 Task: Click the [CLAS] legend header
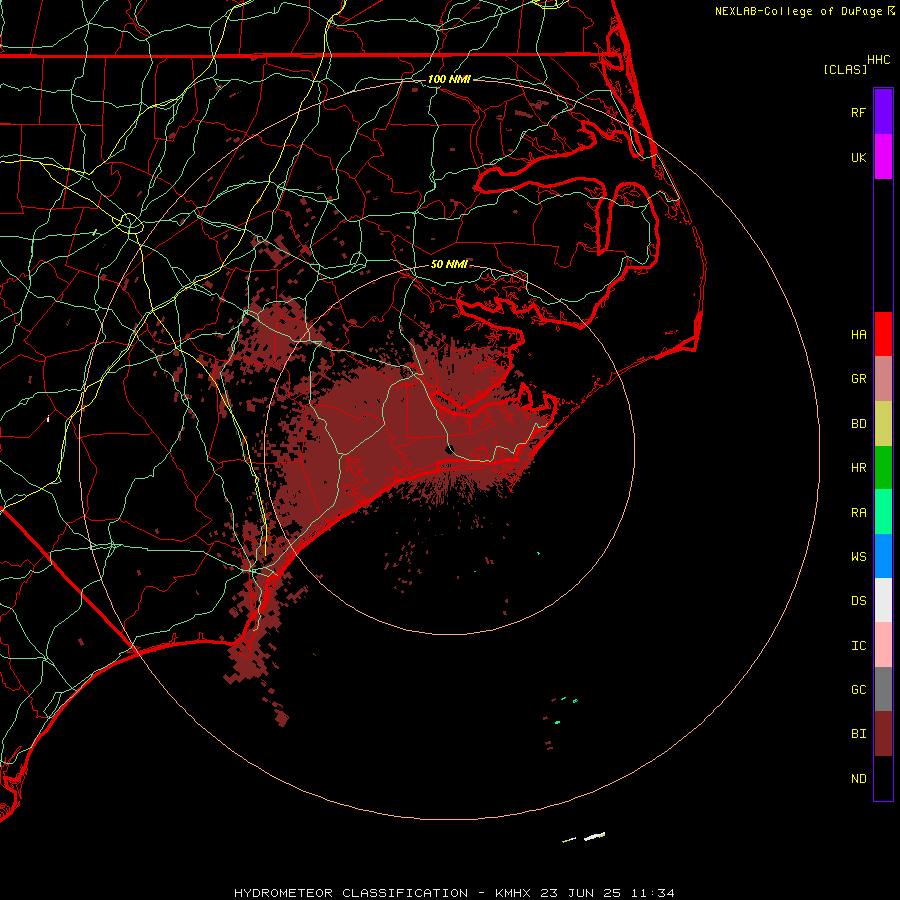pyautogui.click(x=845, y=69)
